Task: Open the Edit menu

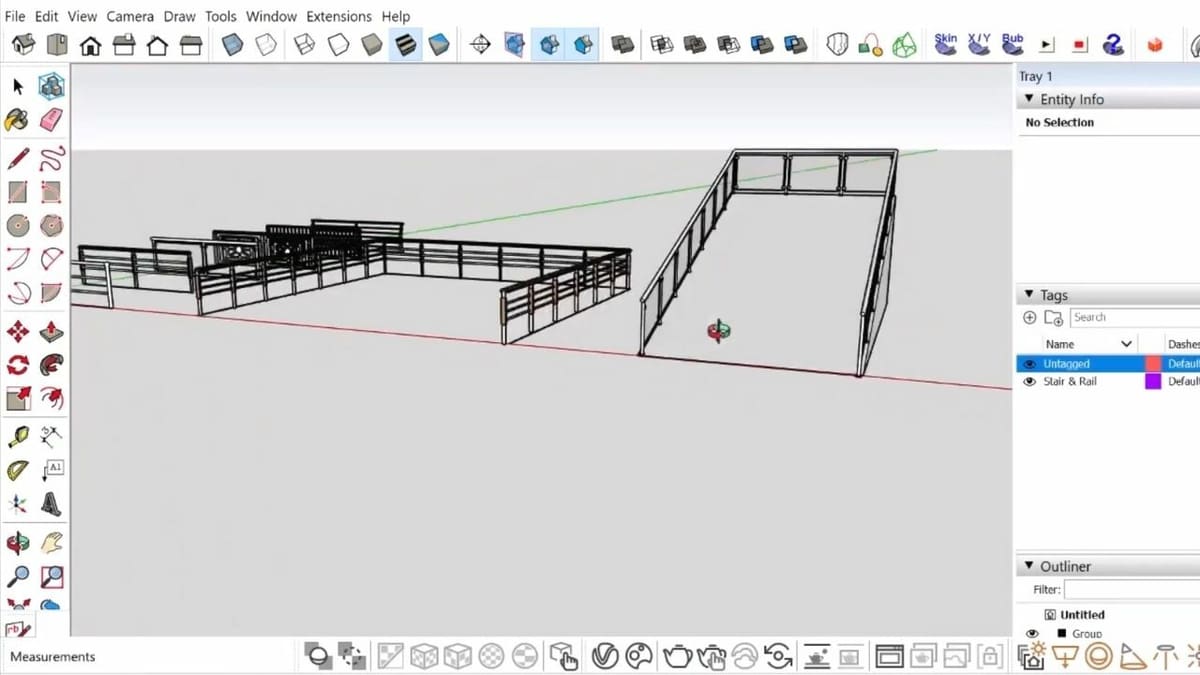Action: [x=46, y=16]
